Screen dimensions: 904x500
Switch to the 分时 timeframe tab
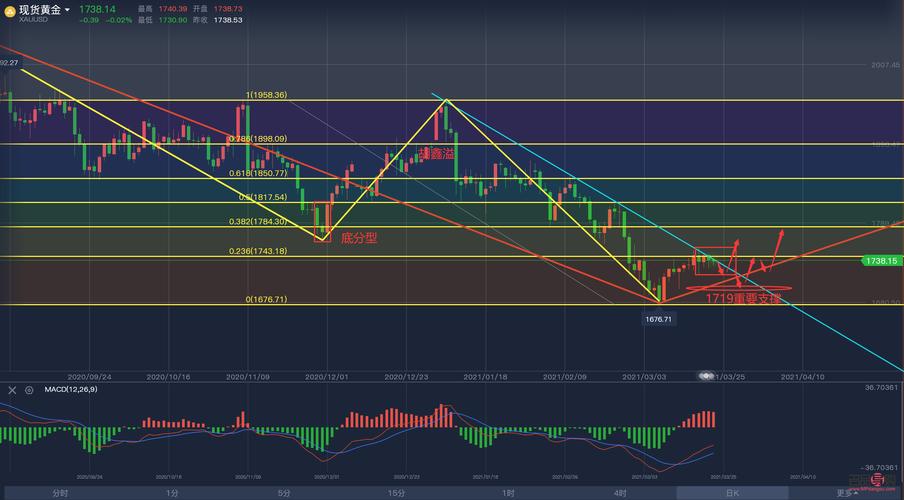[x=60, y=493]
